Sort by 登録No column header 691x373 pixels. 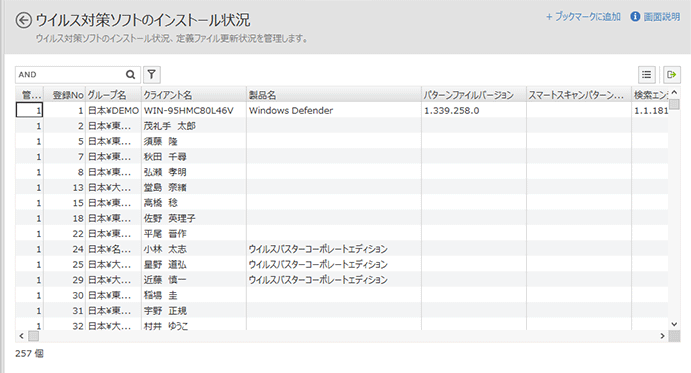(x=64, y=95)
